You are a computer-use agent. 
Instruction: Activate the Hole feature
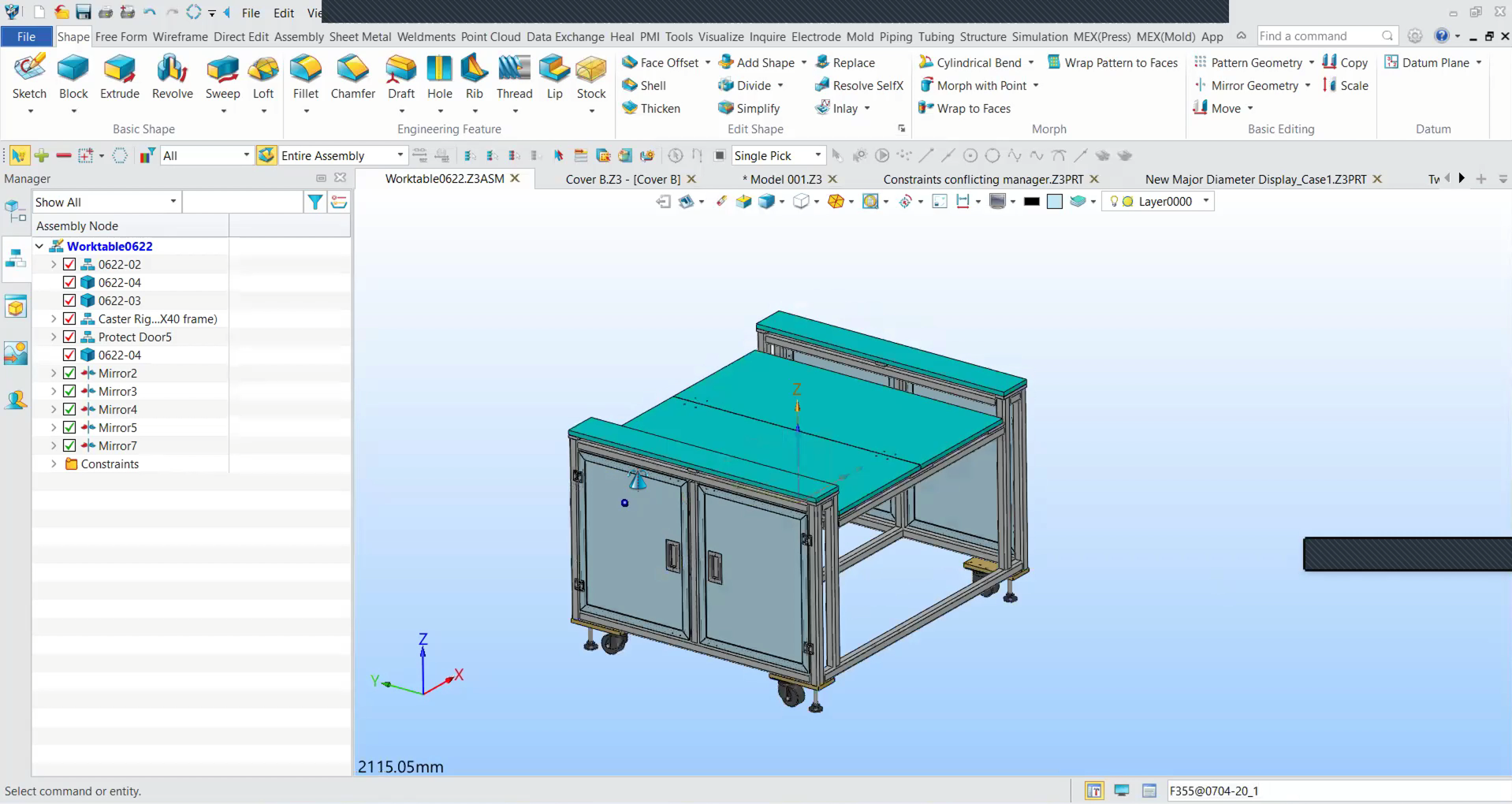pyautogui.click(x=439, y=71)
